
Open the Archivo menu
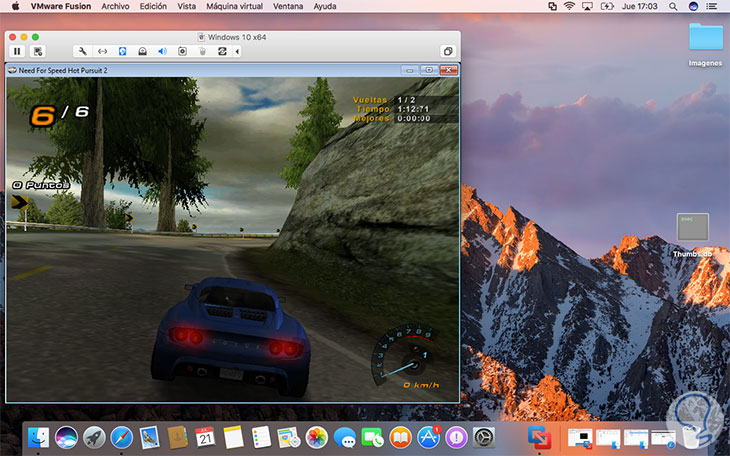[x=115, y=6]
